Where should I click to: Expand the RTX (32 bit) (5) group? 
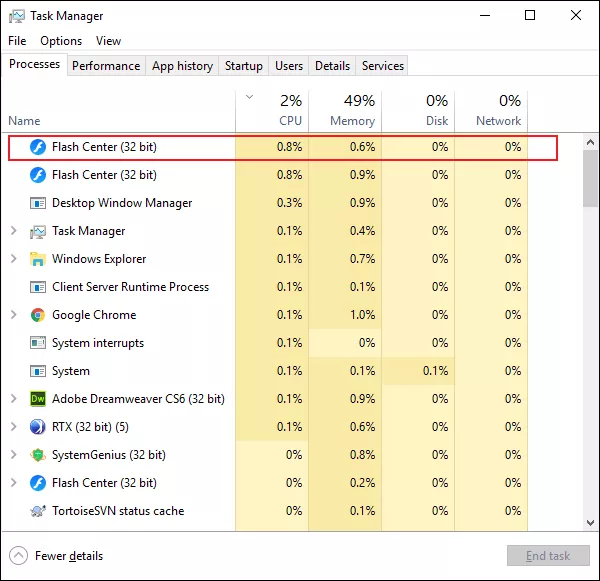tap(14, 426)
